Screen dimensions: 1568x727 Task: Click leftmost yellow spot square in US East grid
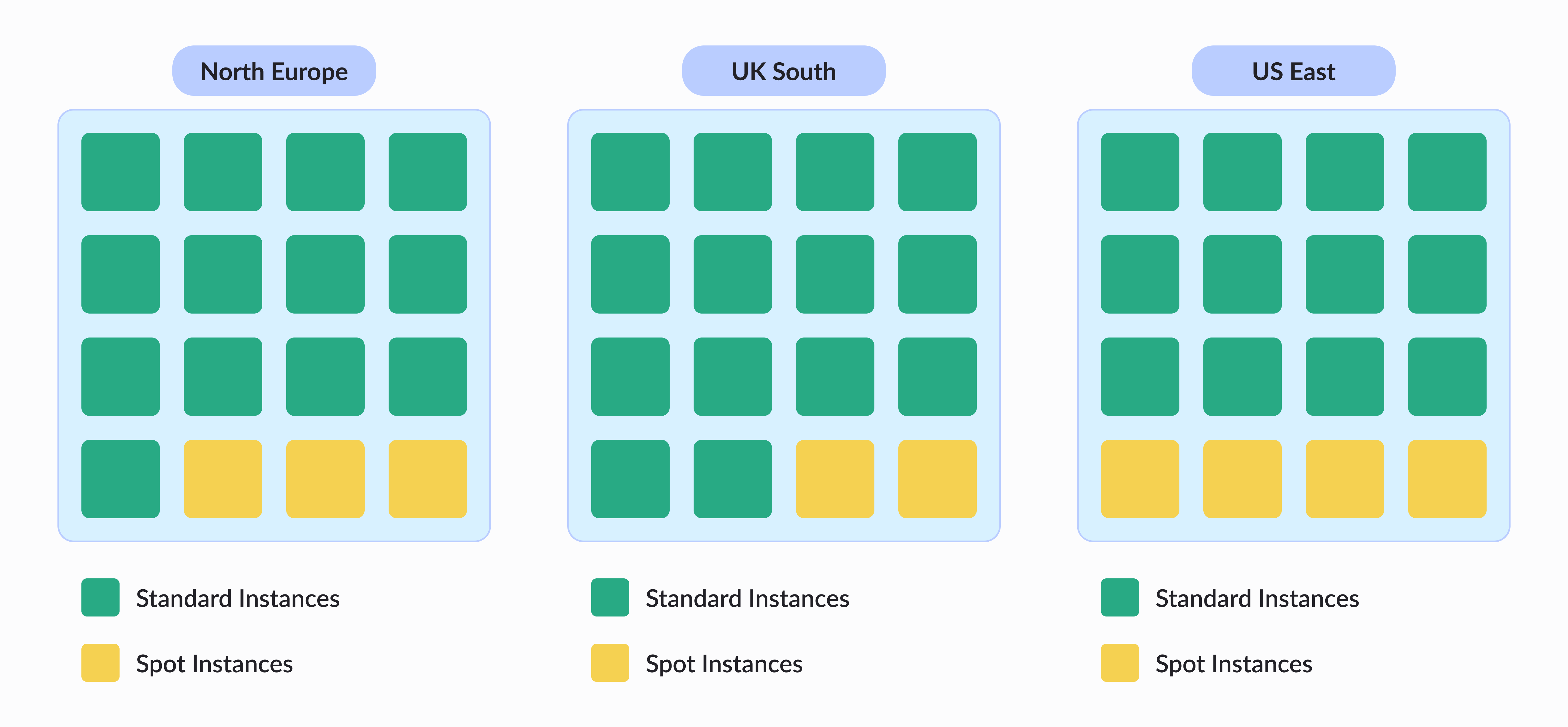pyautogui.click(x=1140, y=479)
